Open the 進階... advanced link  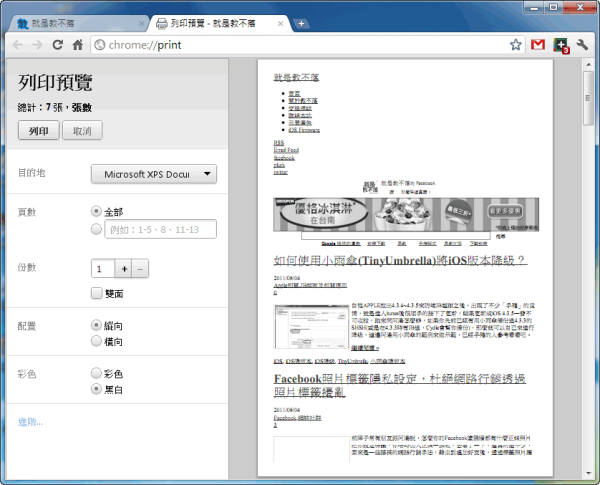pos(30,422)
